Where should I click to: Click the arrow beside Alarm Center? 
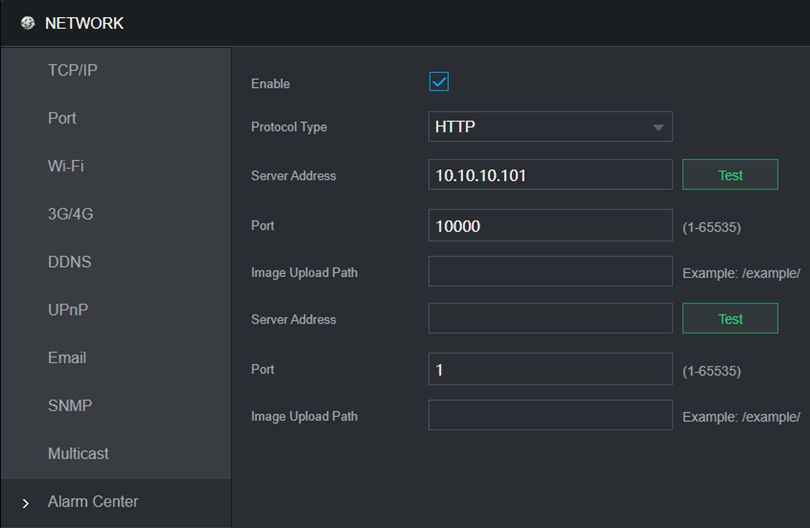(26, 503)
